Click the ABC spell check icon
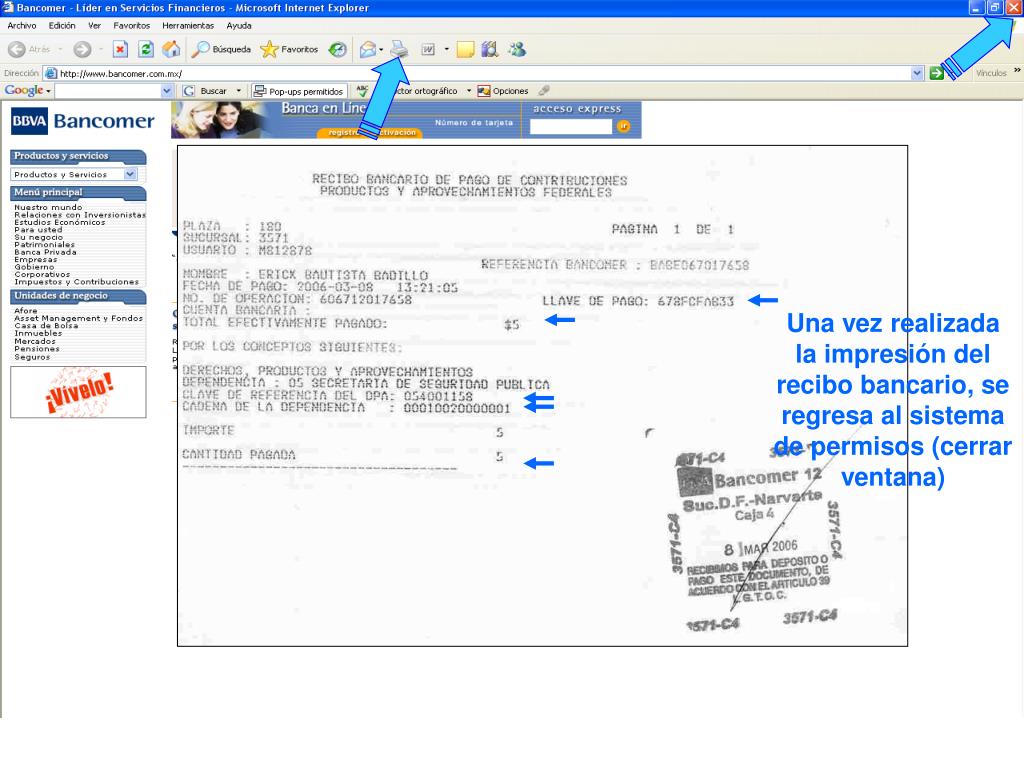 [x=362, y=91]
